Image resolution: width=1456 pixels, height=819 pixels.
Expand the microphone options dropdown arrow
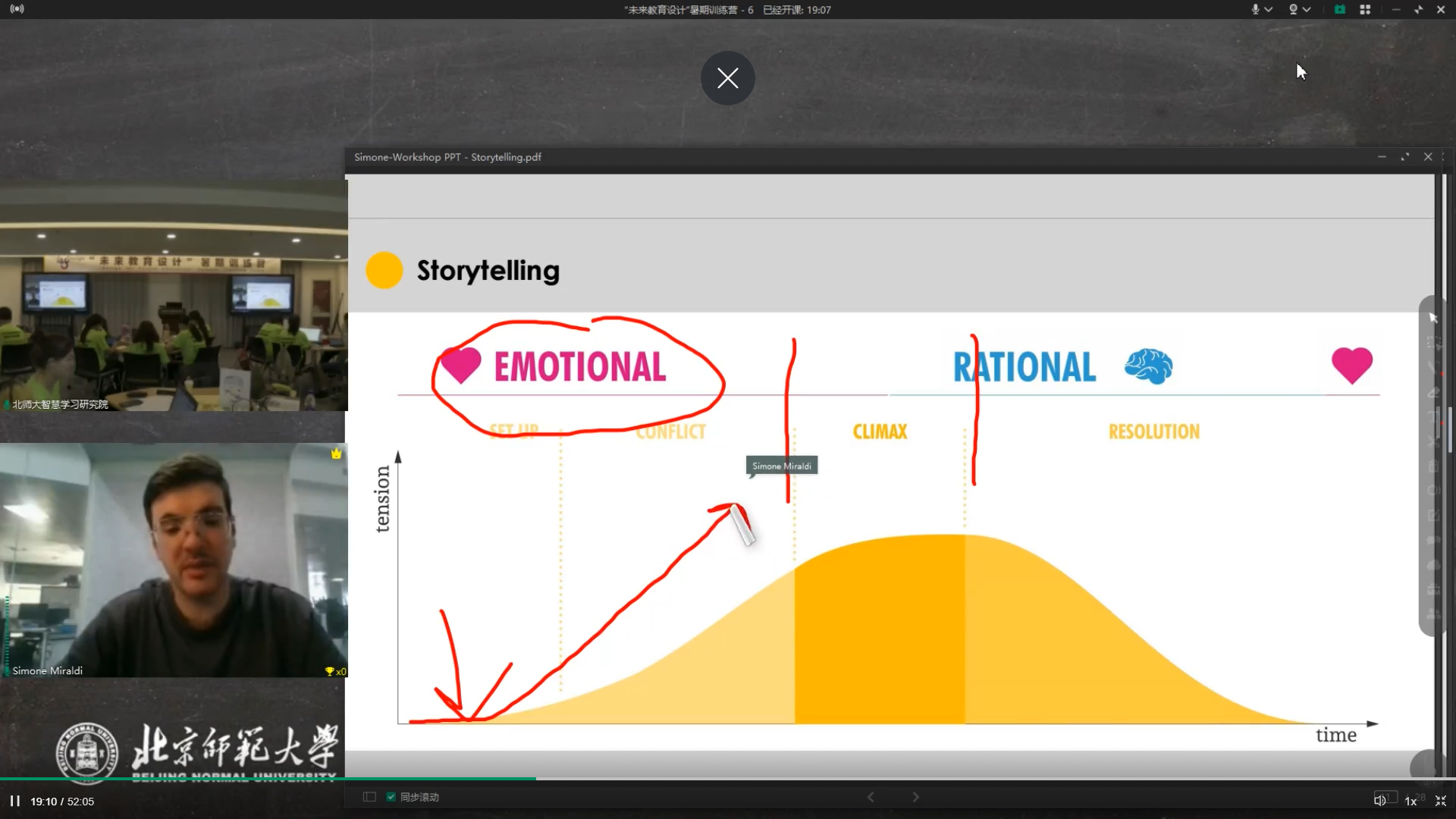pyautogui.click(x=1268, y=10)
